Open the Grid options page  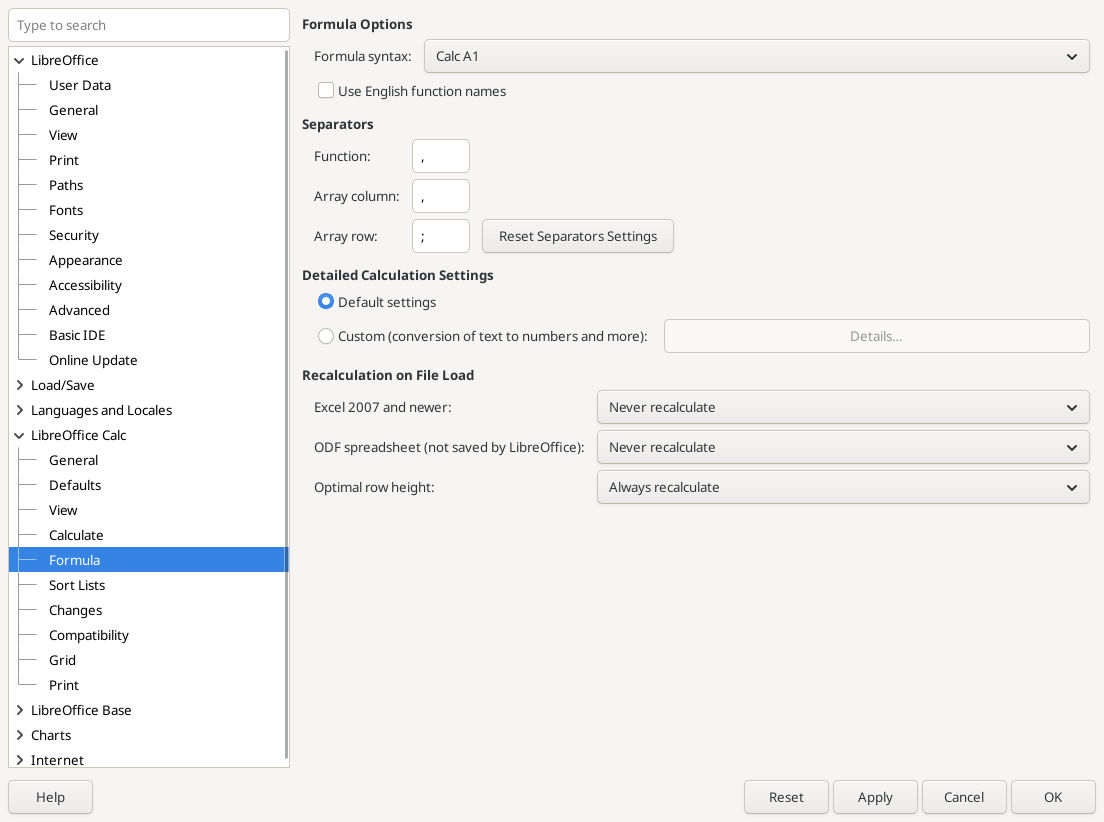[62, 661]
